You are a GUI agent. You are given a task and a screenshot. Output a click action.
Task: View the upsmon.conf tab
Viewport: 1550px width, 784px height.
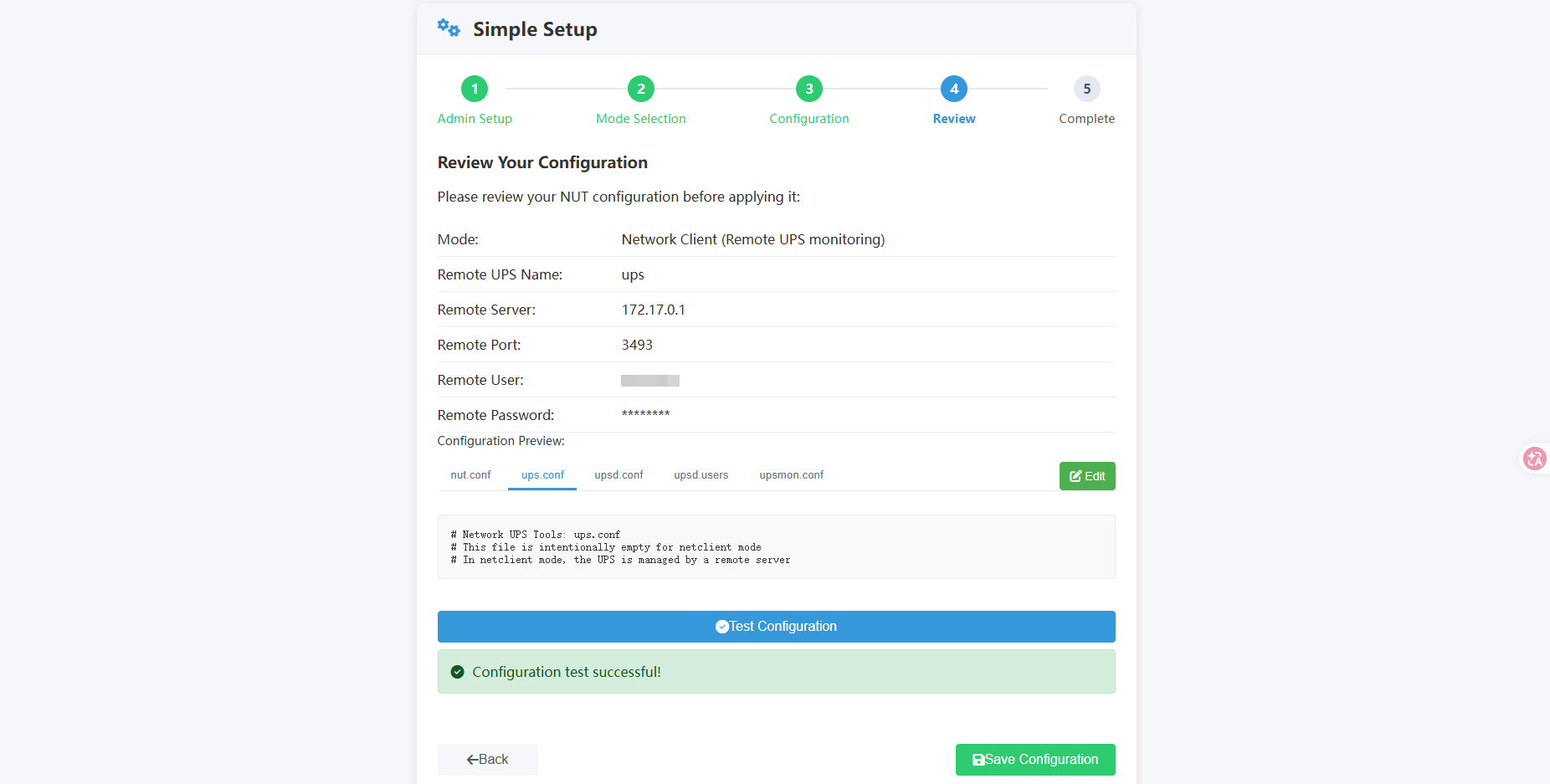coord(791,475)
